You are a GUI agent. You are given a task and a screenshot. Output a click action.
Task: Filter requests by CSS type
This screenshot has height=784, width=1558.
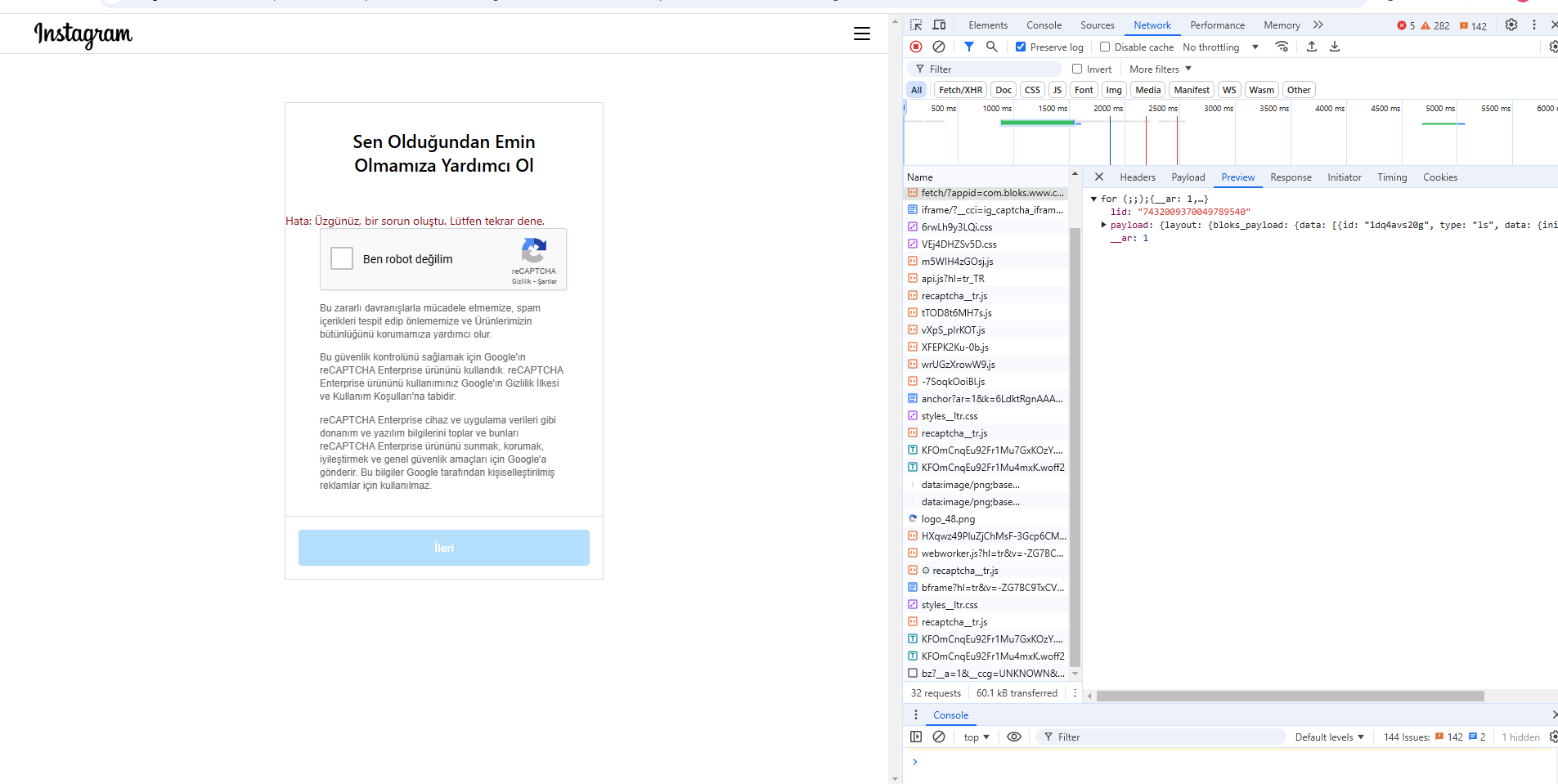[x=1032, y=90]
